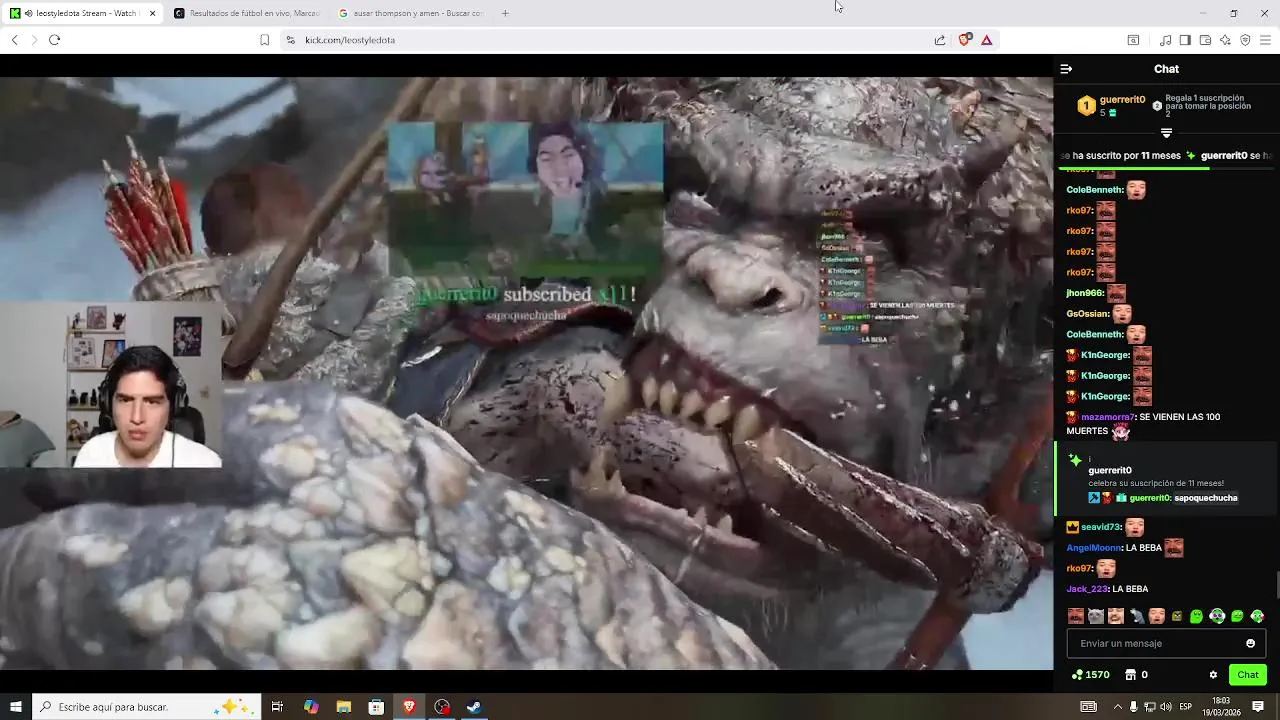This screenshot has width=1280, height=720.
Task: Open Brave Rewards triangle icon
Action: (986, 40)
